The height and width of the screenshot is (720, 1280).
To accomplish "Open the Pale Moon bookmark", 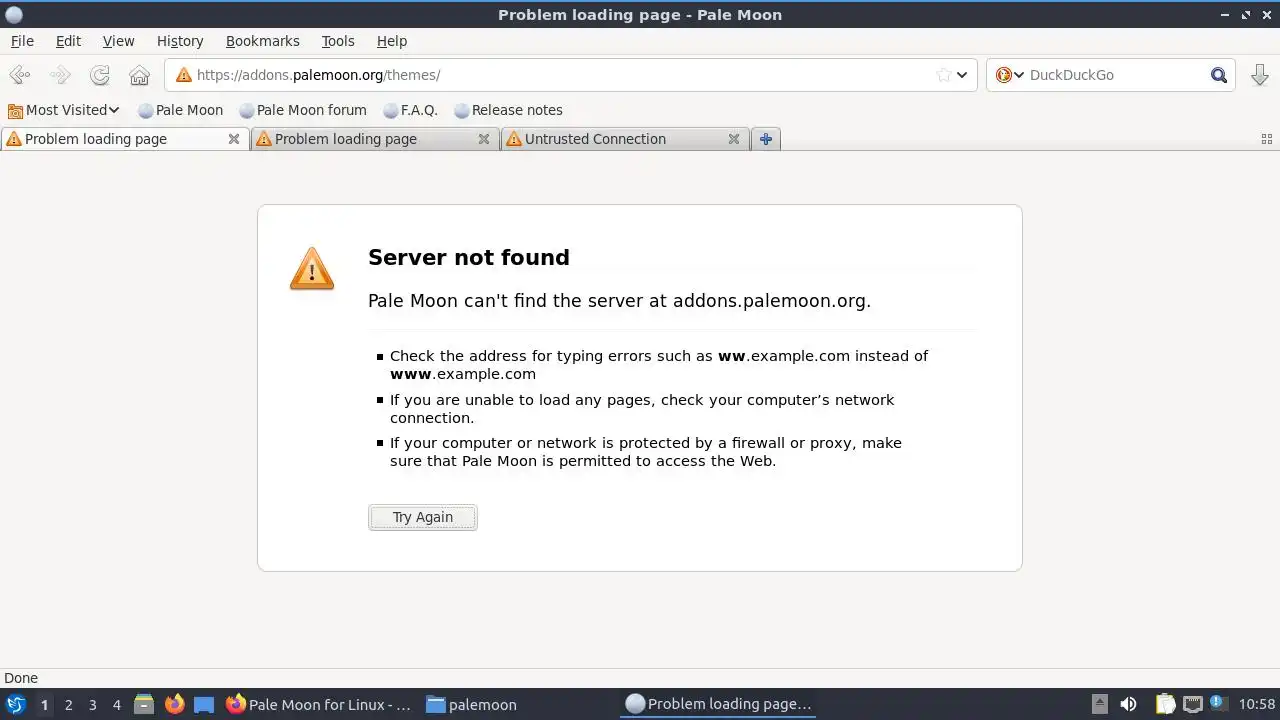I will [180, 110].
